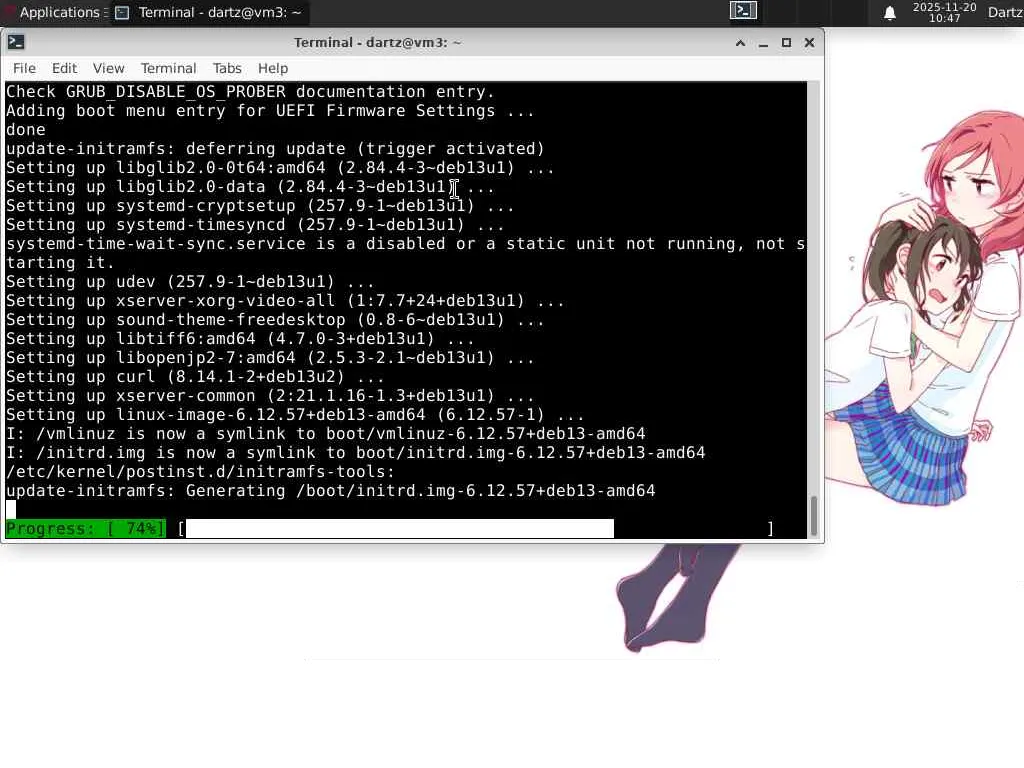Minimize the terminal window
Screen dimensions: 1024x768
click(x=763, y=43)
